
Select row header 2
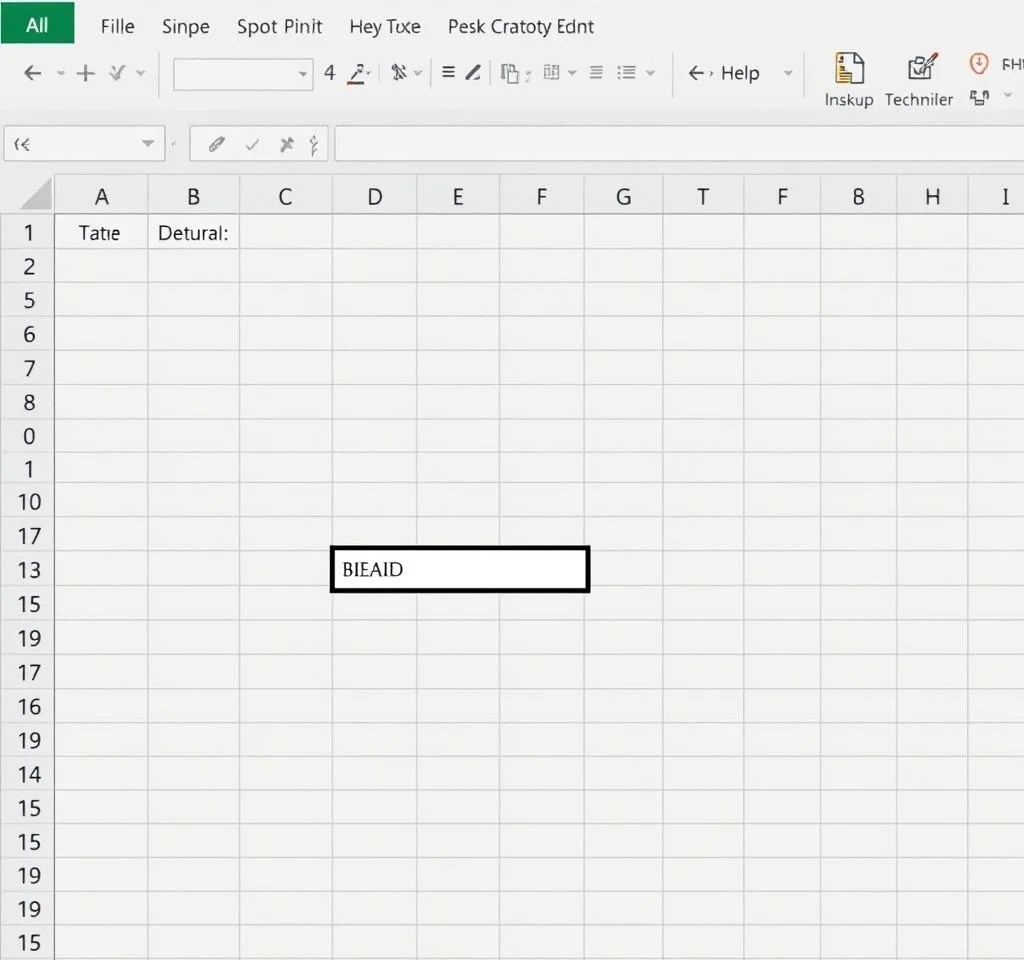28,266
